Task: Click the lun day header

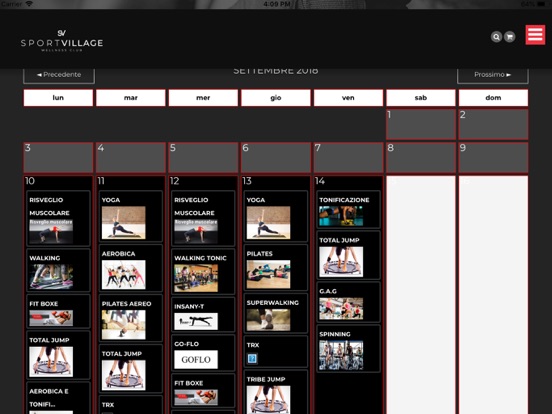Action: coord(58,98)
